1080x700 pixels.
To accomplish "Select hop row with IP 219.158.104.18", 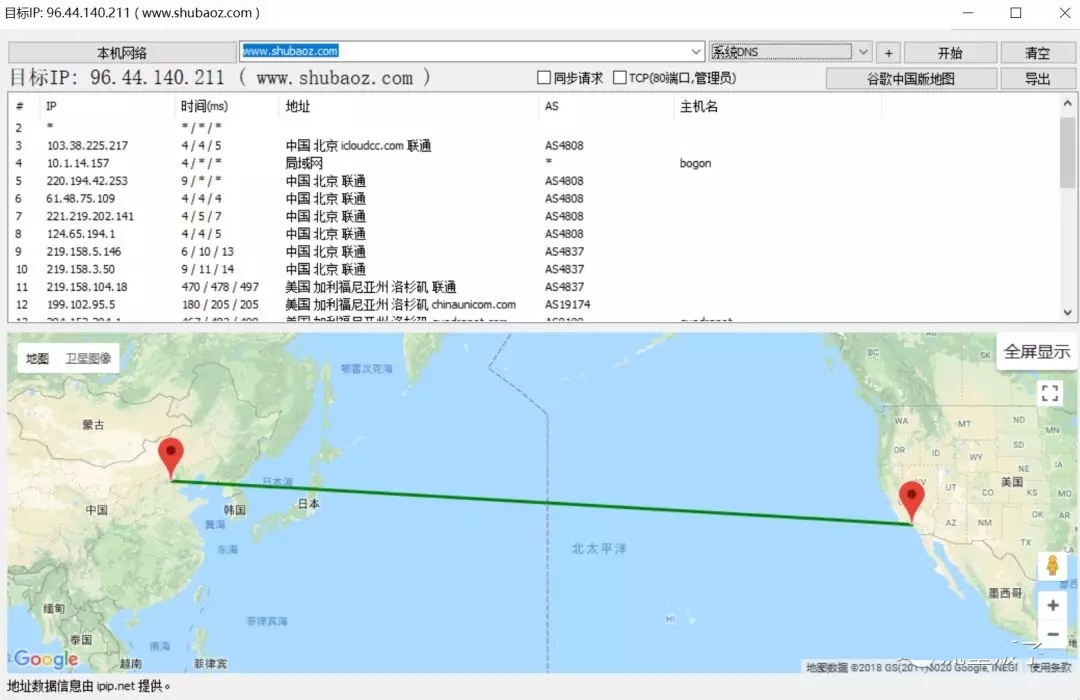I will pyautogui.click(x=87, y=287).
